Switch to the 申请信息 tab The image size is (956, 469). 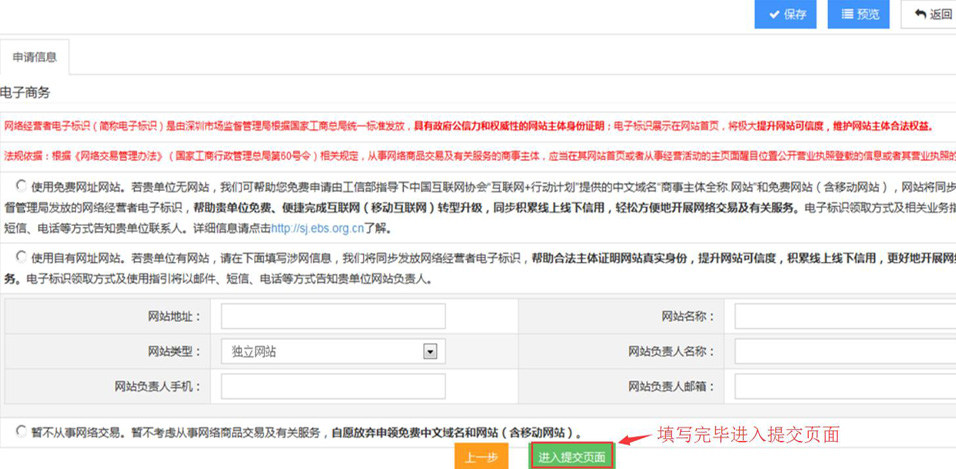pyautogui.click(x=35, y=57)
